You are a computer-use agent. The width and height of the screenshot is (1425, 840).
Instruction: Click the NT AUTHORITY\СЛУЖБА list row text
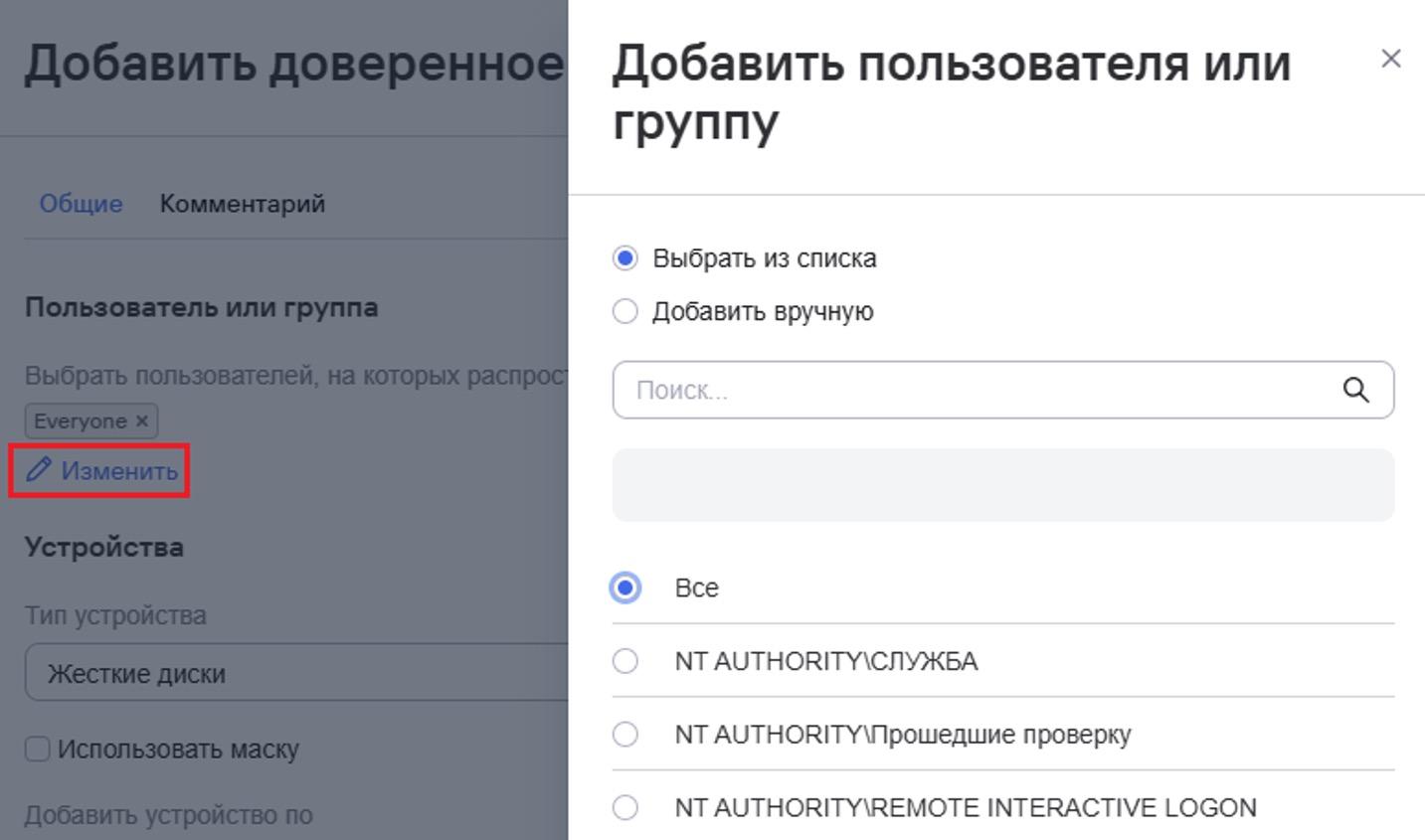[826, 661]
